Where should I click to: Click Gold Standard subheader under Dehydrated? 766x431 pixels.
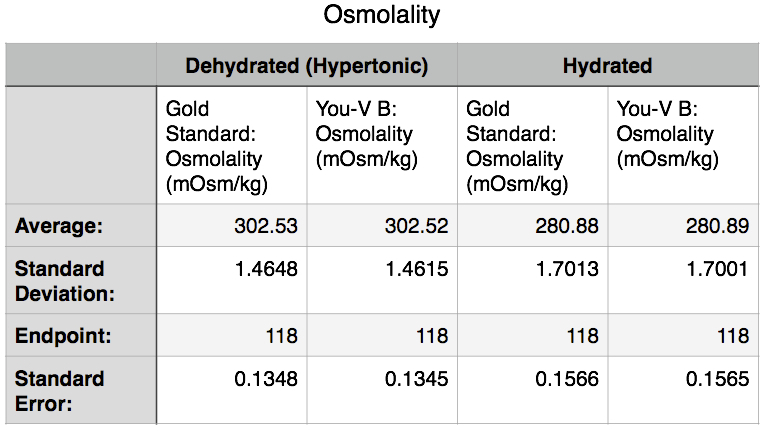(231, 146)
